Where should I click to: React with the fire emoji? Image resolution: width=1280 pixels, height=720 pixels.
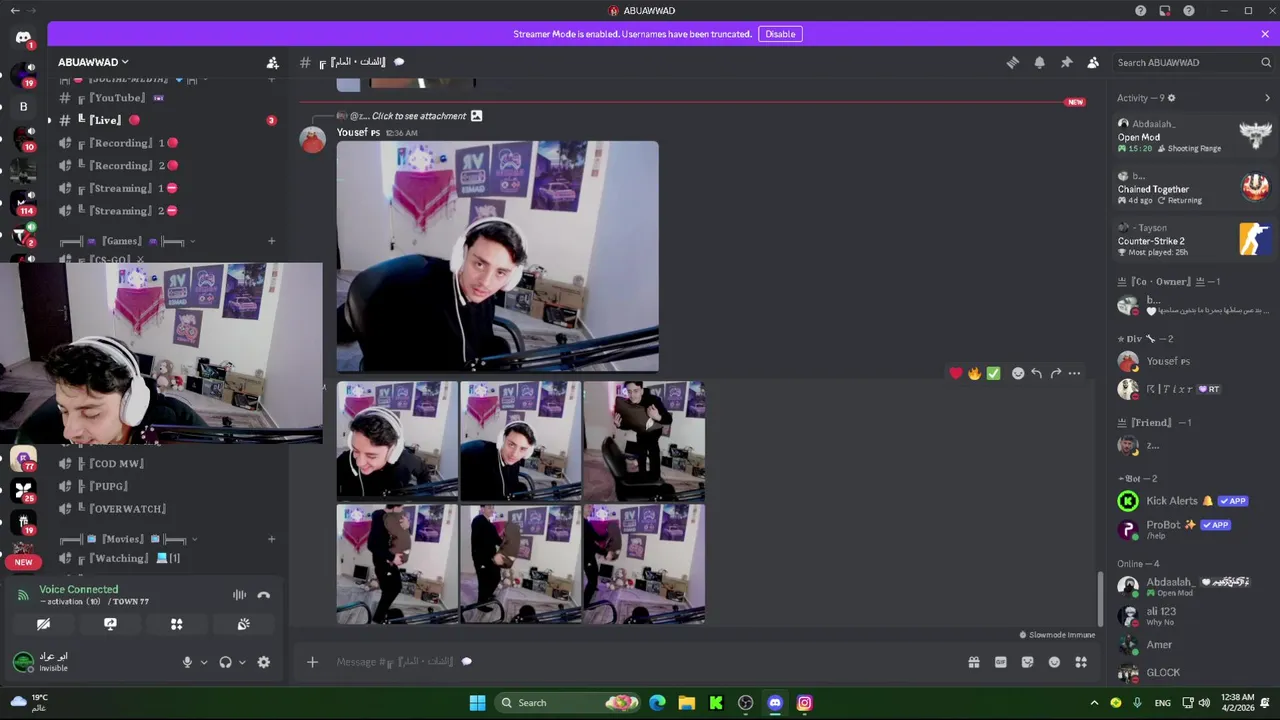[974, 373]
